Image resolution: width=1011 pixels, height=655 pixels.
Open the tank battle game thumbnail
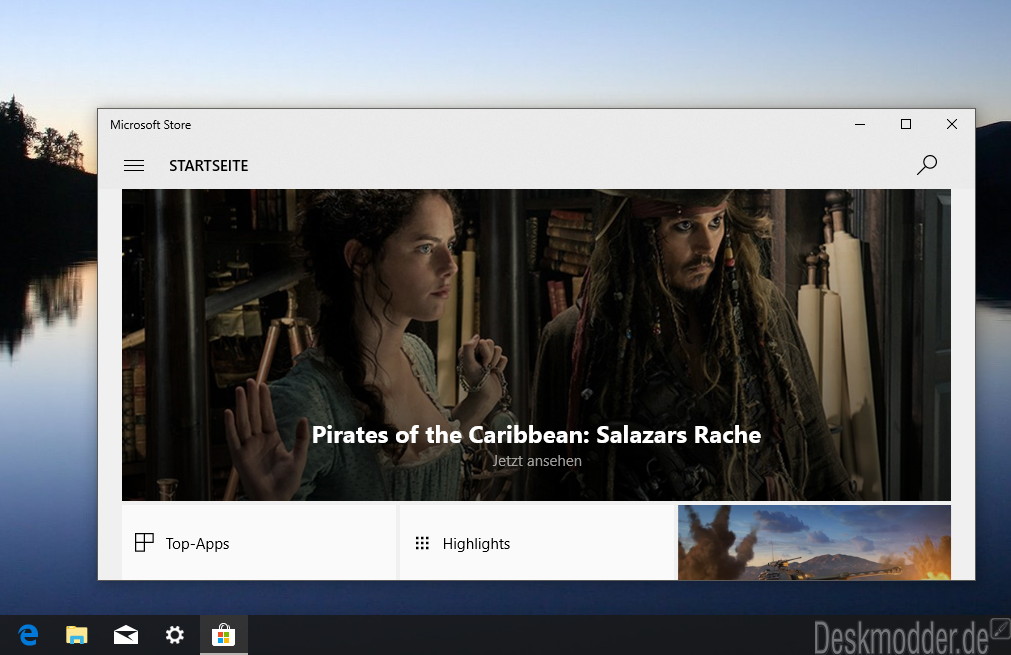814,542
